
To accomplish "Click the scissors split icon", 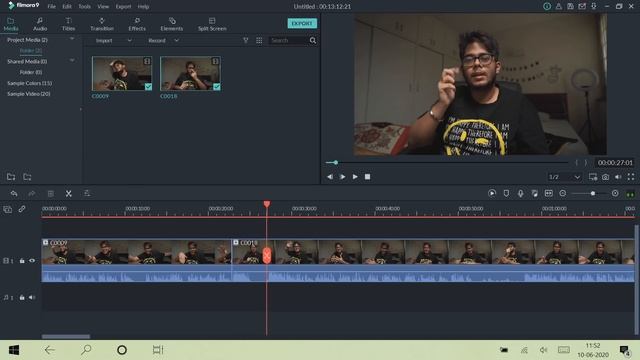I will tap(69, 193).
